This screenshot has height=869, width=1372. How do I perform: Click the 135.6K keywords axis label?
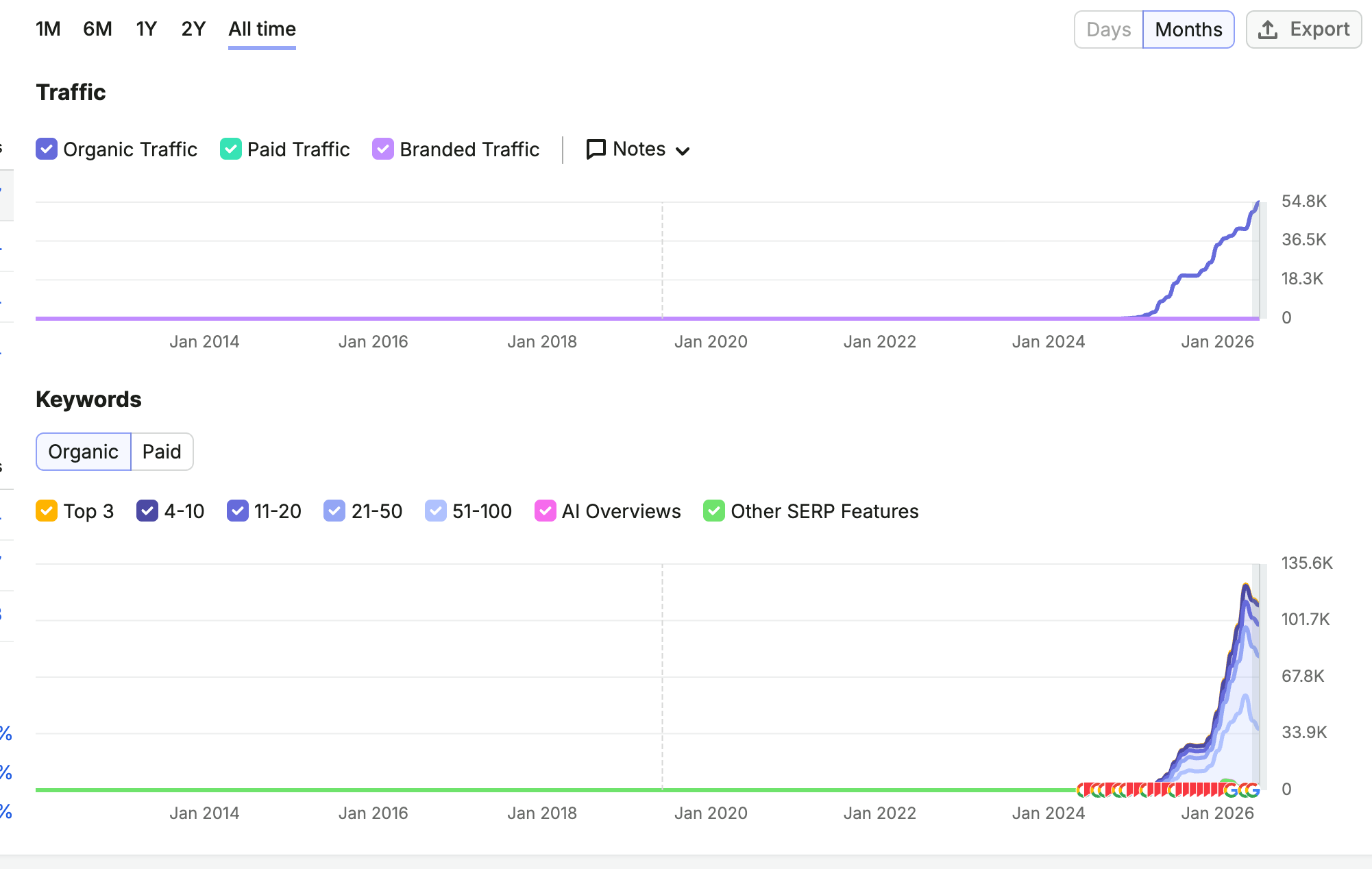coord(1307,563)
